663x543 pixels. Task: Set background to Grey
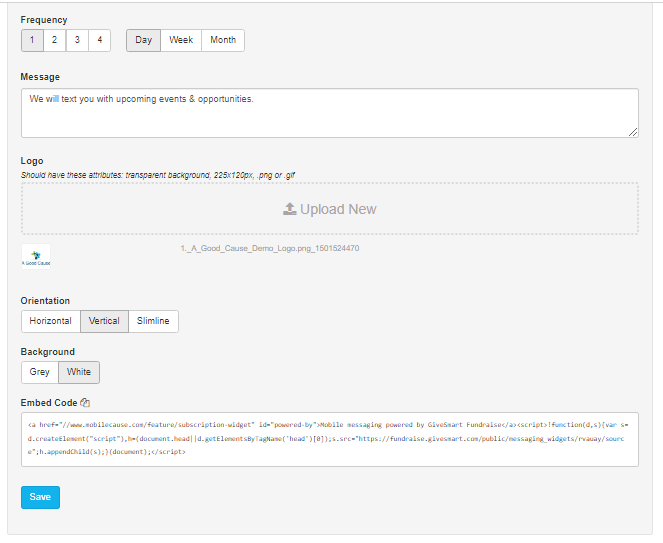40,372
